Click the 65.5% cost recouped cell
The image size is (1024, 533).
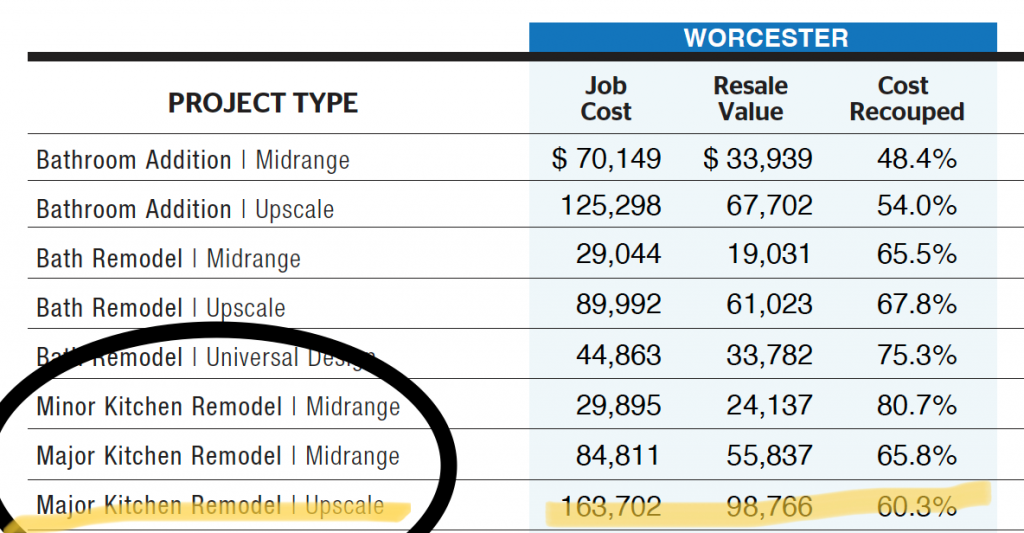(x=917, y=254)
